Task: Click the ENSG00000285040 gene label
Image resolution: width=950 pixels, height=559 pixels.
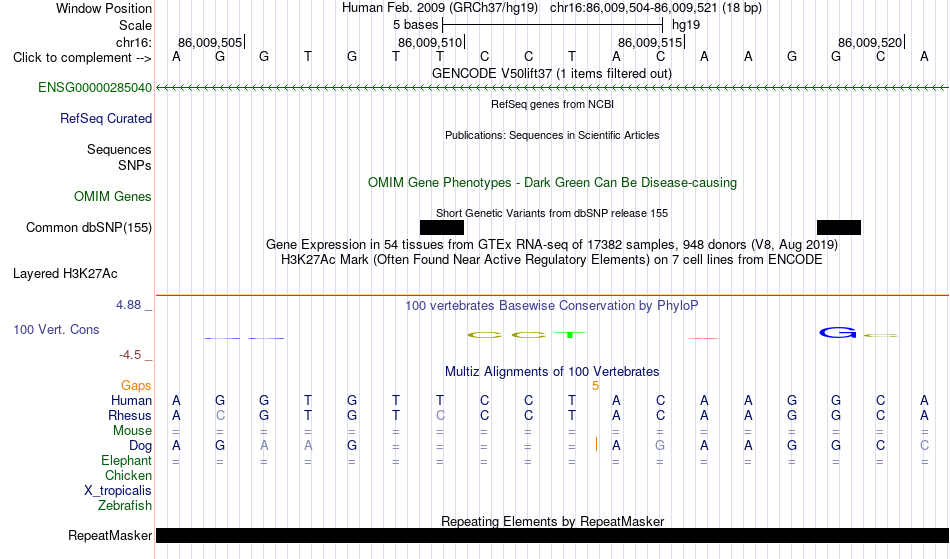Action: pos(95,88)
